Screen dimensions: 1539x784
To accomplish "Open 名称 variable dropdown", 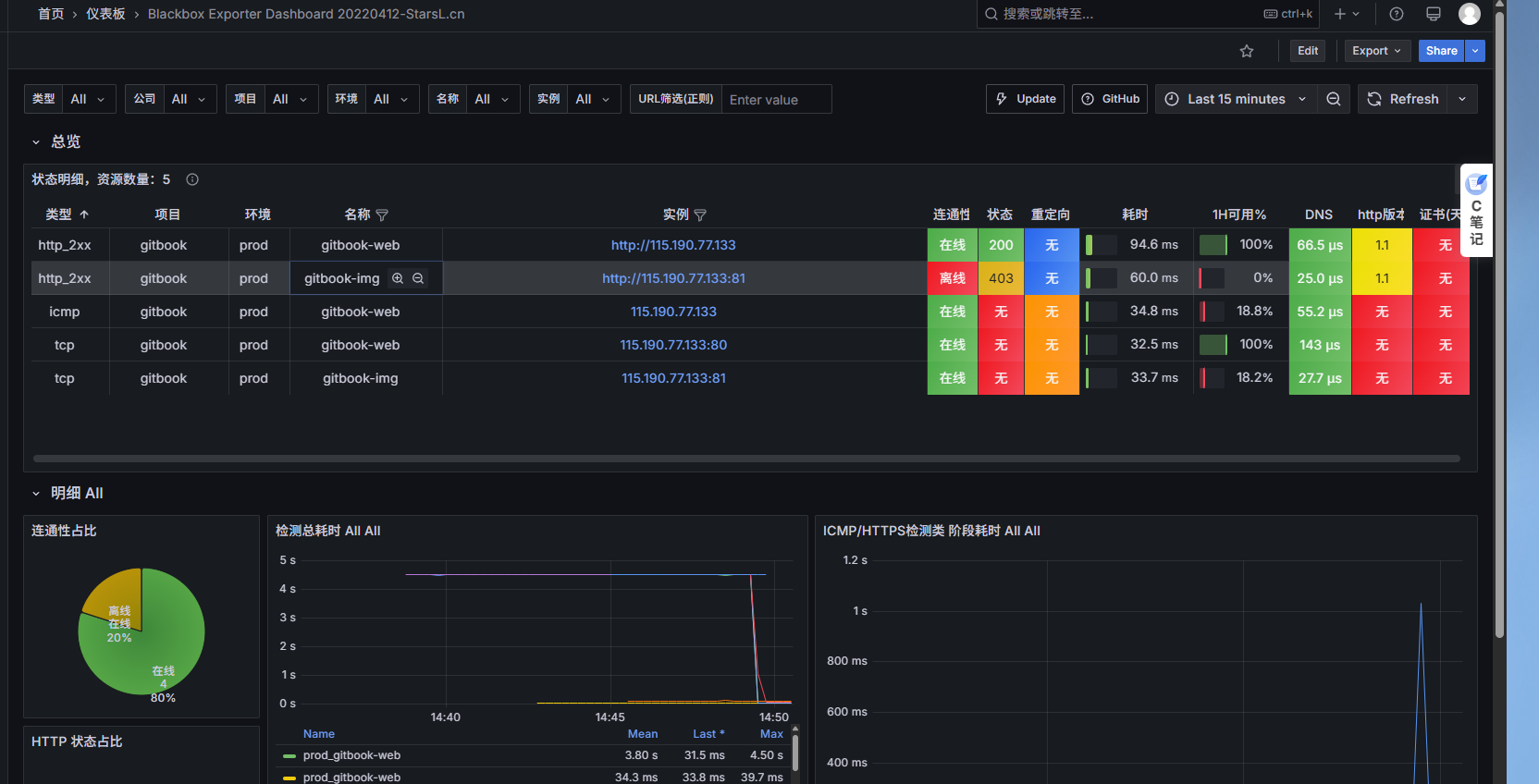I will coord(492,99).
